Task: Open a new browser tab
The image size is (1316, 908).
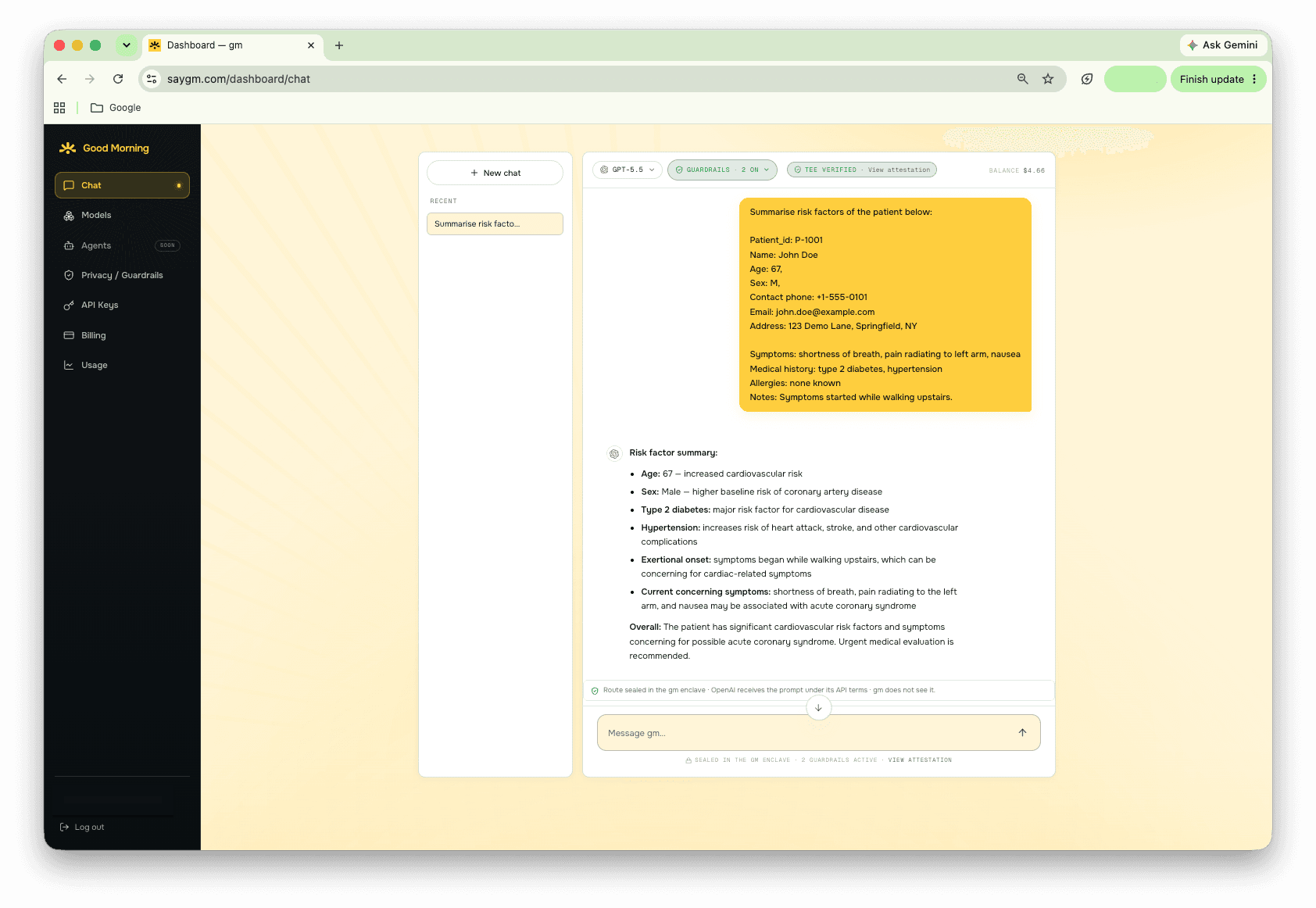Action: click(x=339, y=45)
